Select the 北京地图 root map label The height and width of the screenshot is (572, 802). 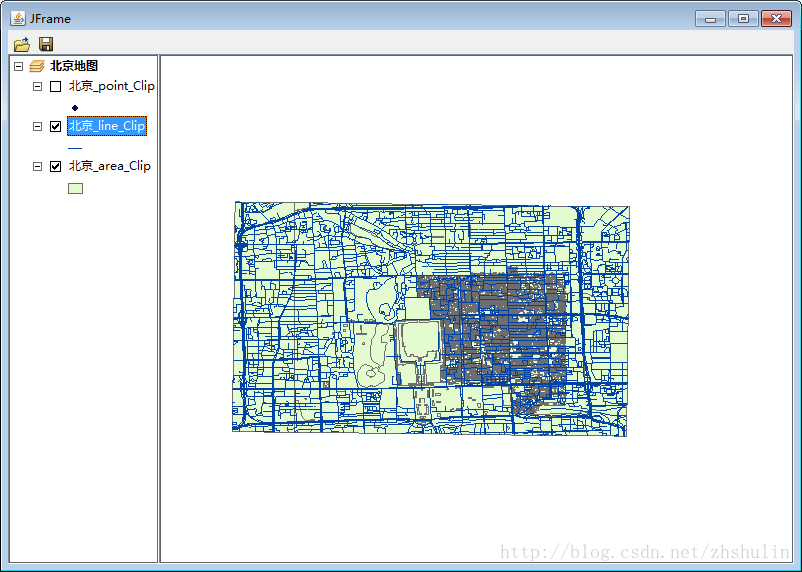point(74,66)
